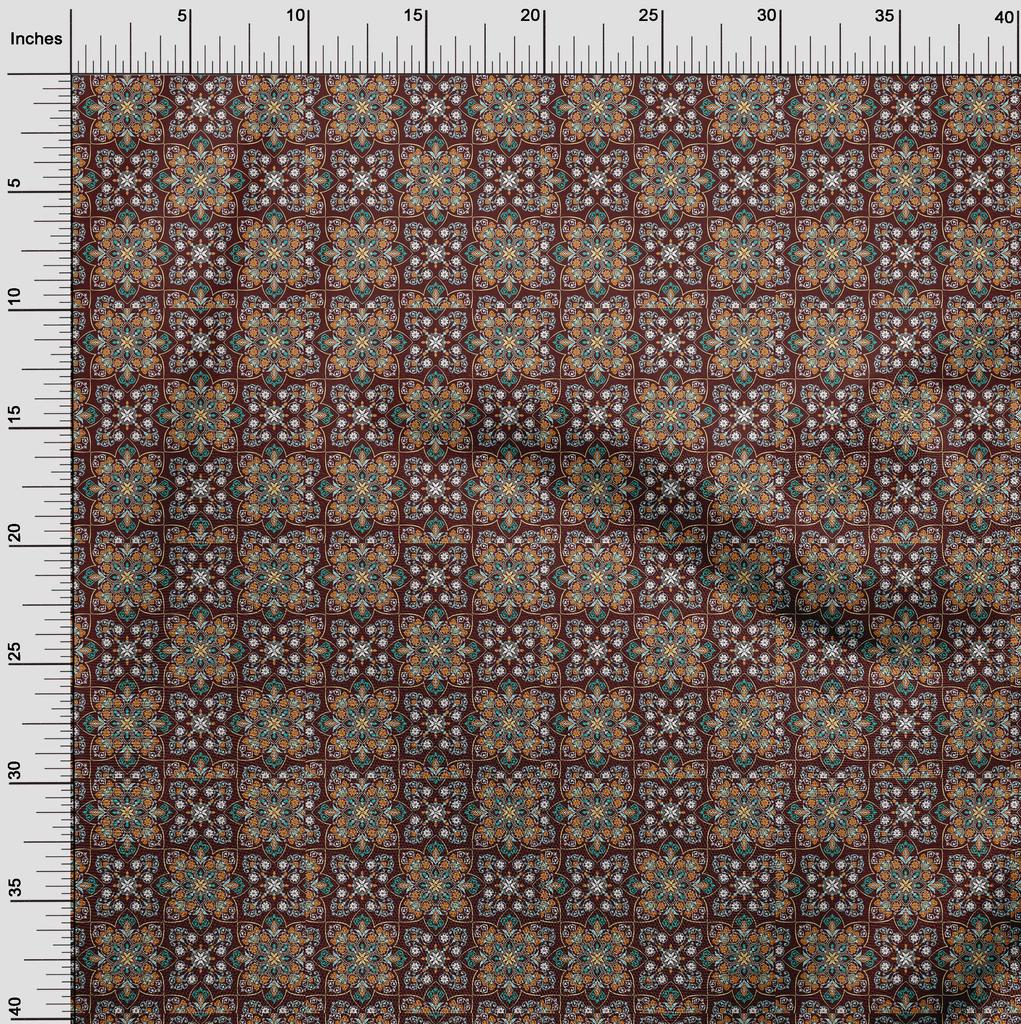
Task: Click the 5 mark on the top ruler
Action: 182,17
